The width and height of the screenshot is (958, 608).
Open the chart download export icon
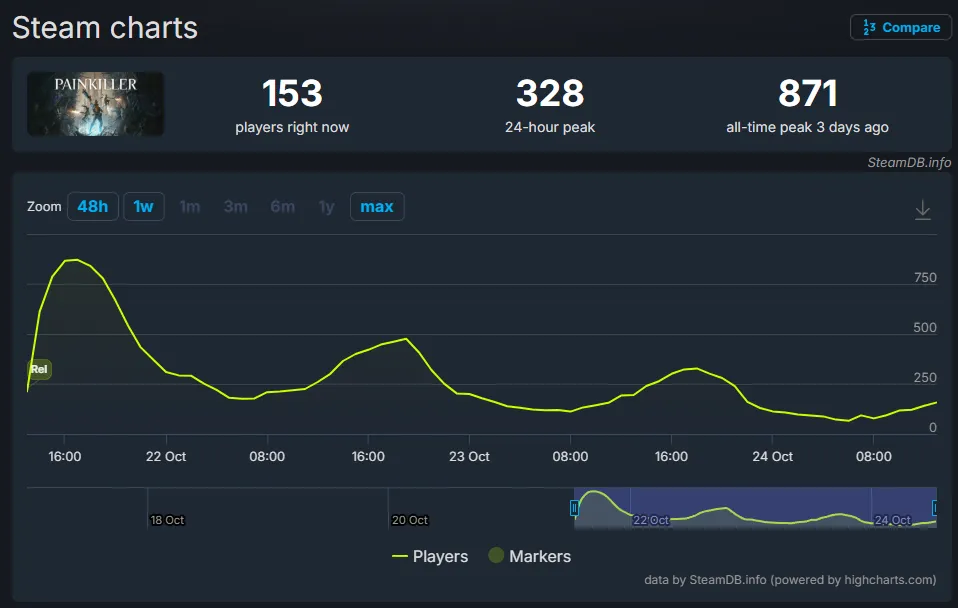(923, 210)
